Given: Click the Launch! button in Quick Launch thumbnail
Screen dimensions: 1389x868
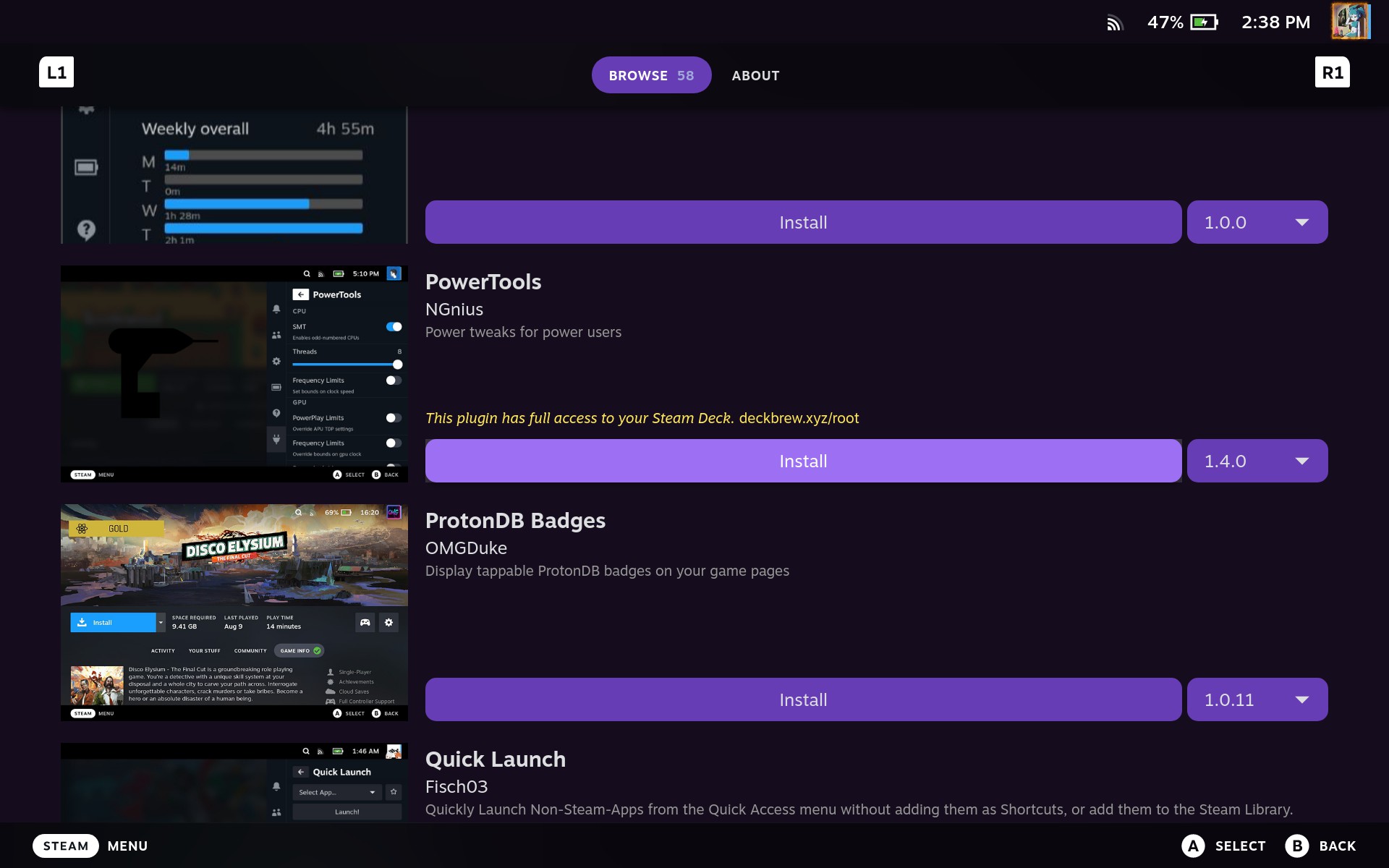Looking at the screenshot, I should (x=347, y=812).
